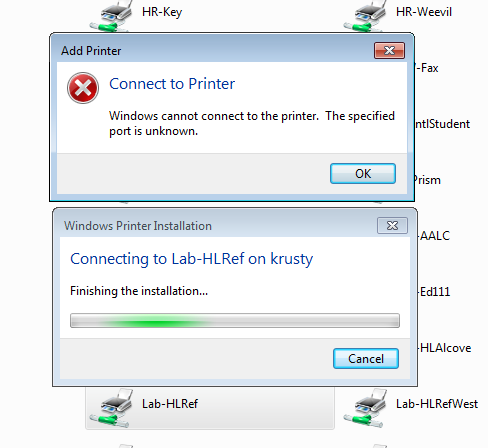Click the HR-Weevil printer label

click(x=424, y=12)
